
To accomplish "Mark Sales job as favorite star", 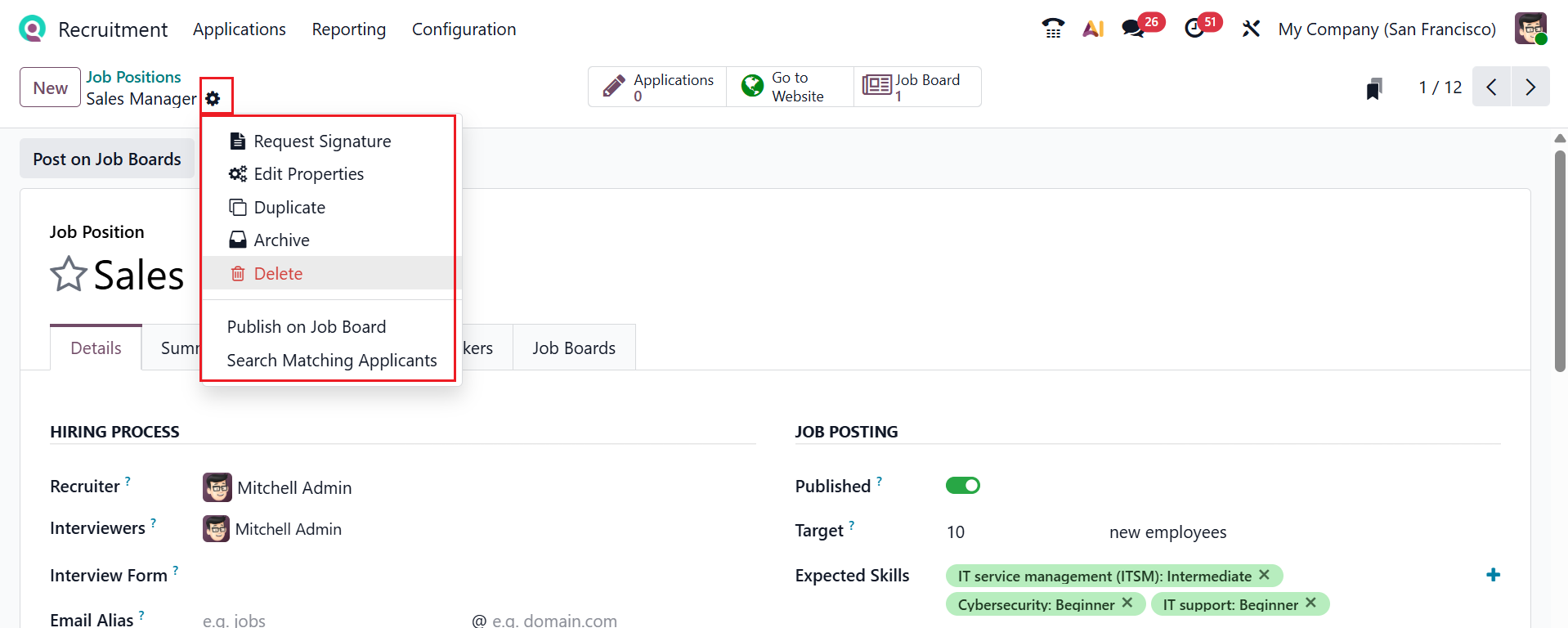I will [x=69, y=275].
